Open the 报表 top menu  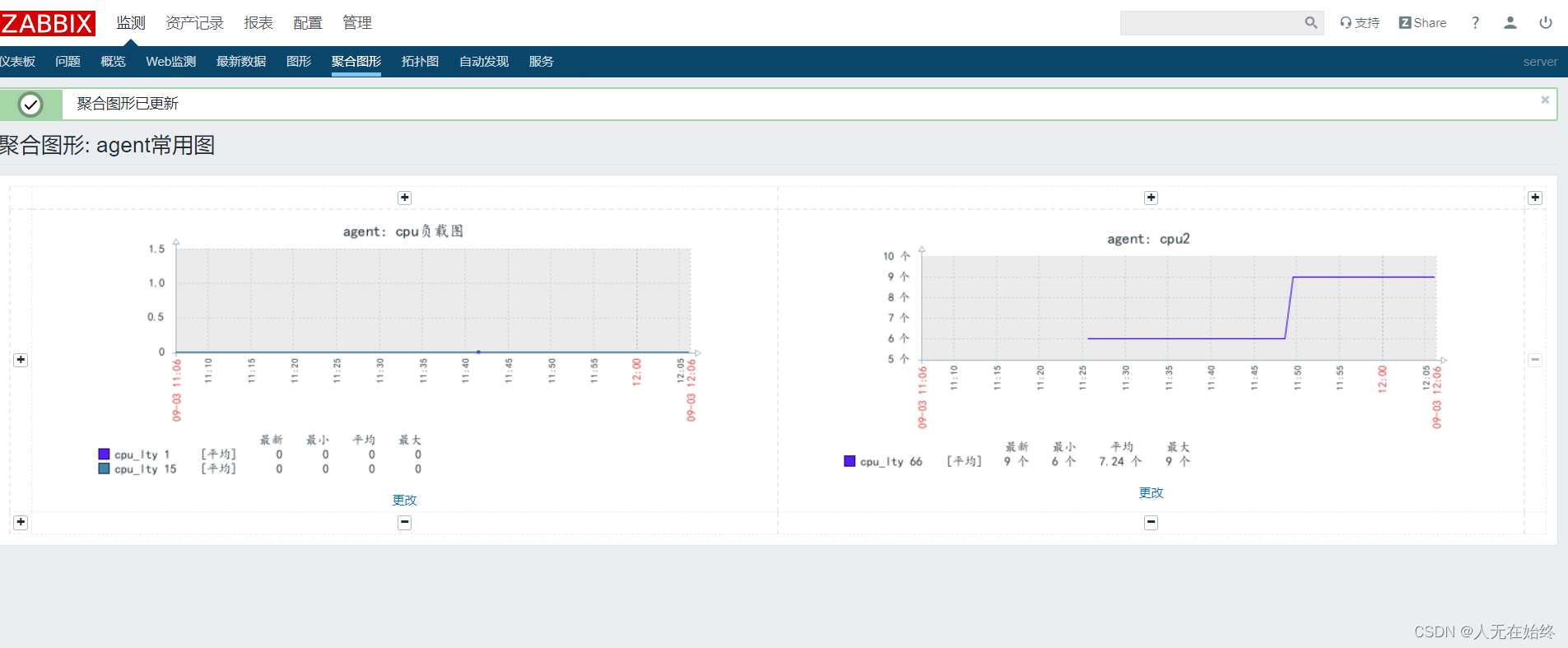pos(258,23)
